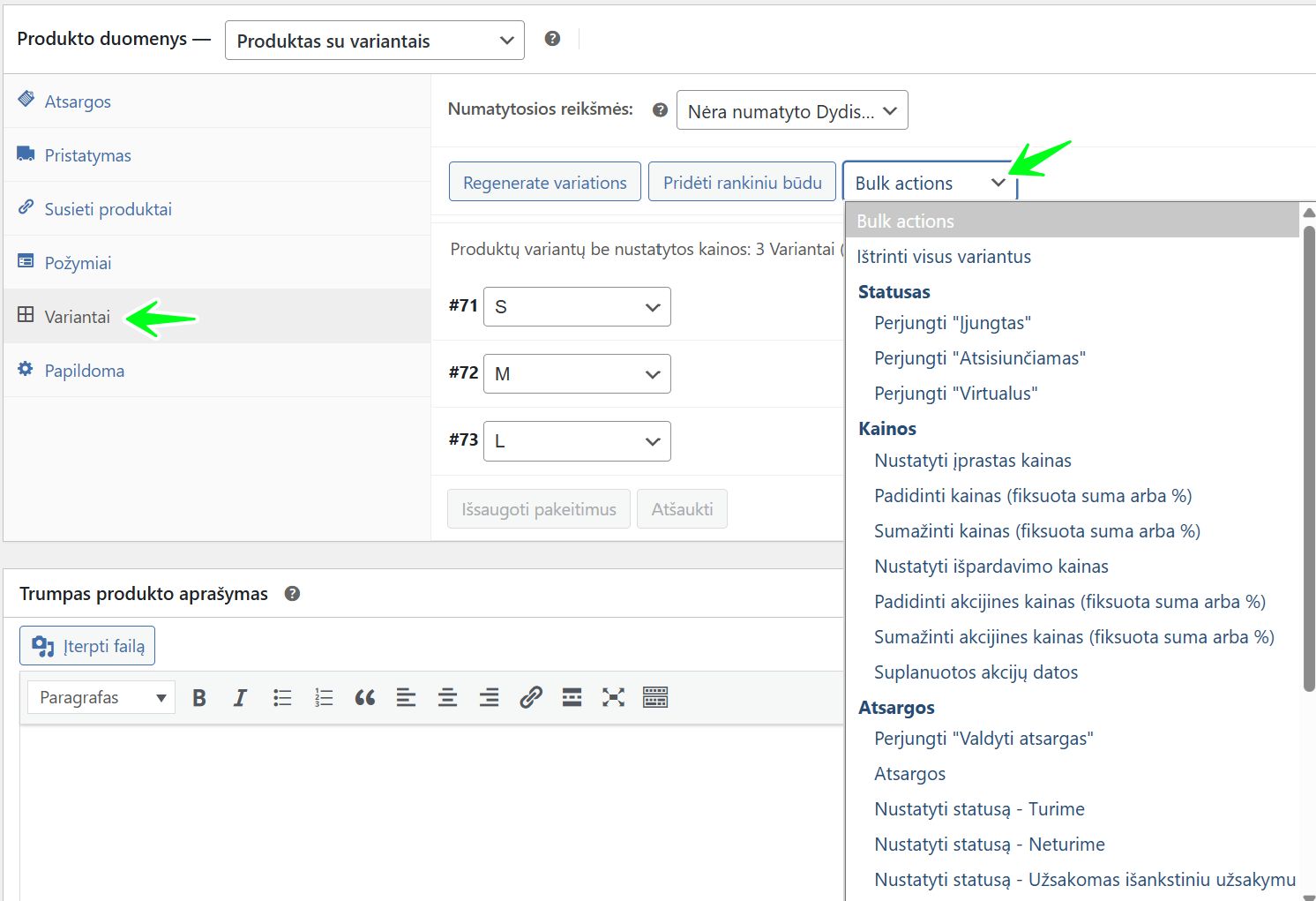Enable fullscreen editor mode
Screen dimensions: 1316x901
(613, 698)
